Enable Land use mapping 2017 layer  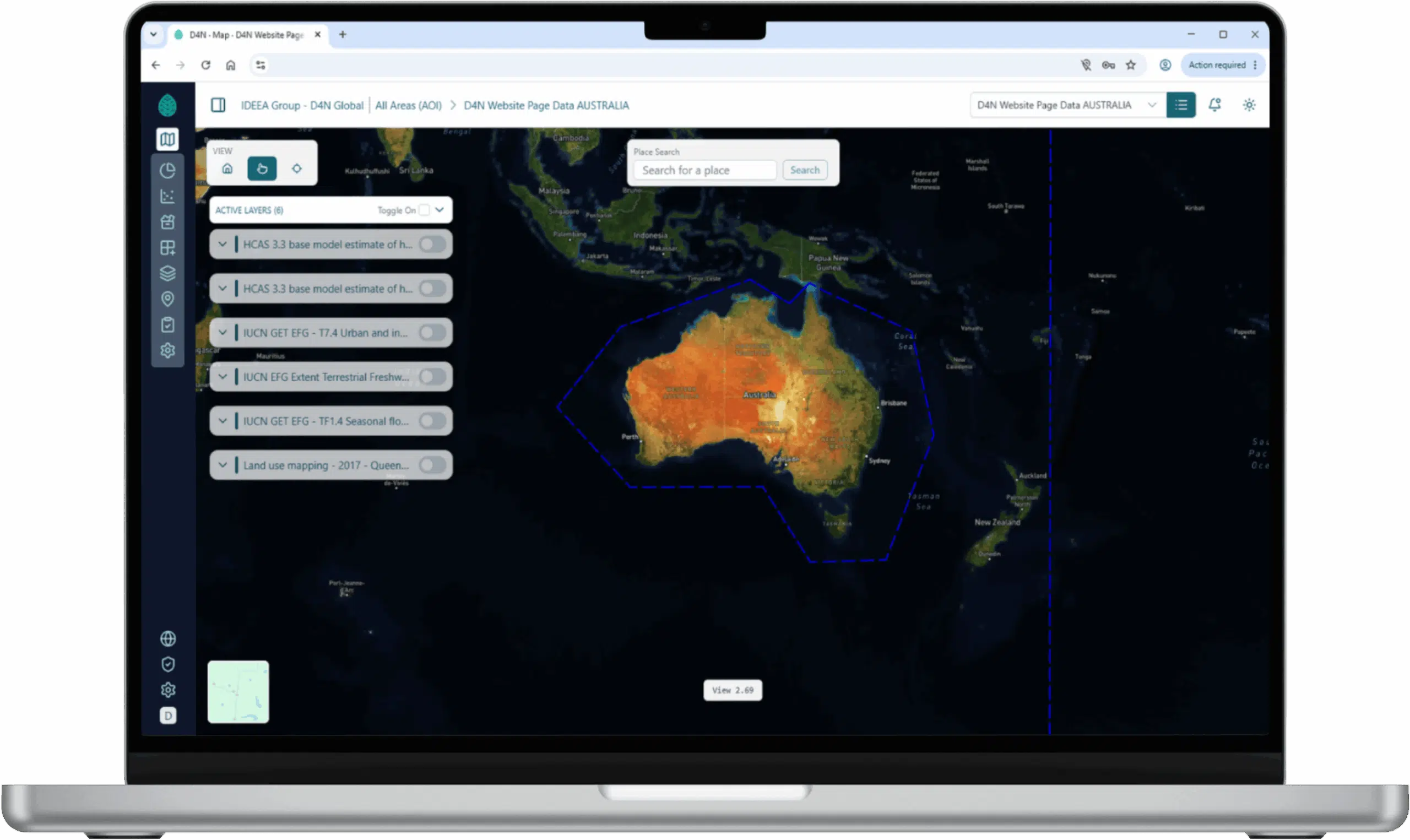tap(433, 465)
